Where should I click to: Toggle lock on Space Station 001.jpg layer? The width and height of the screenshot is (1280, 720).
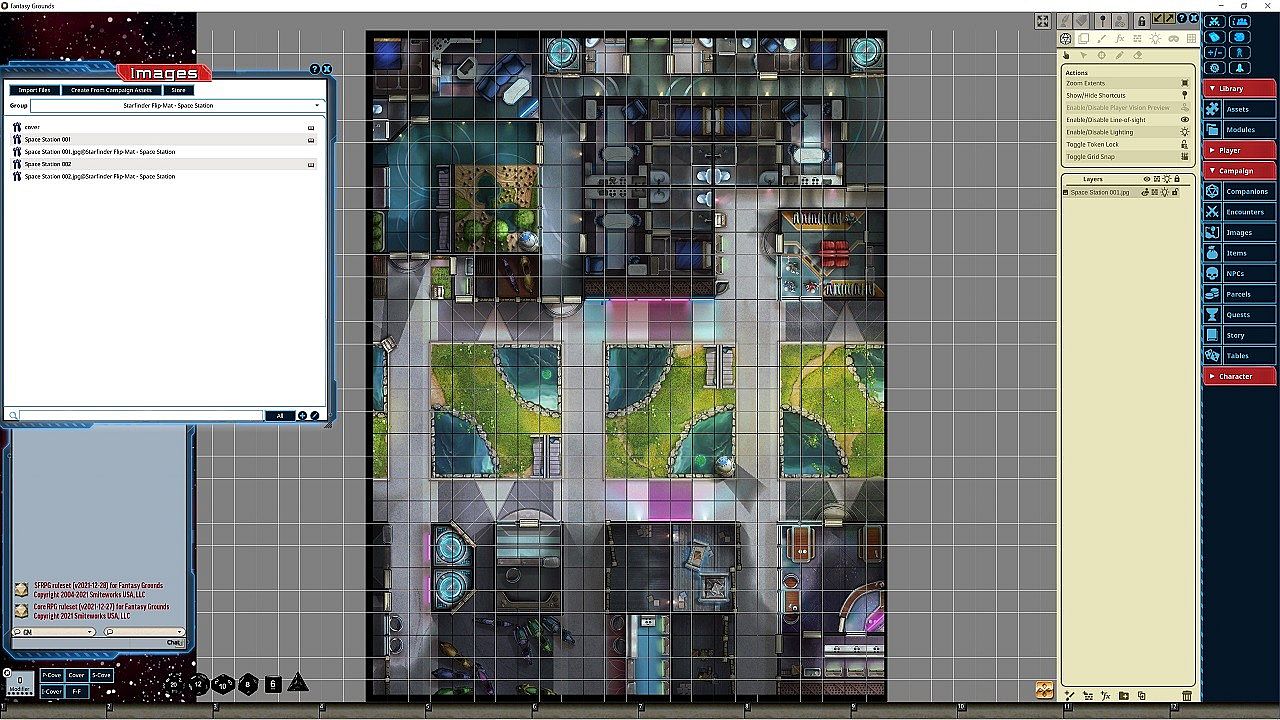tap(1176, 192)
